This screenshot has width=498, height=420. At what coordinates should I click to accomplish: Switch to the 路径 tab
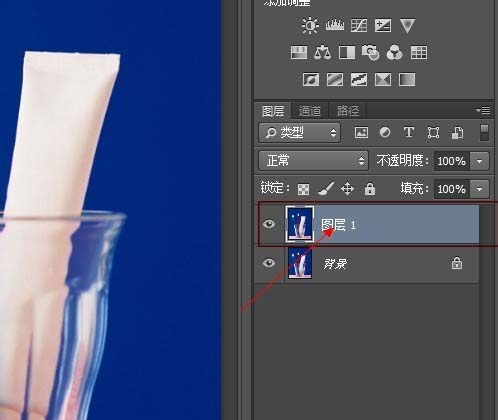pos(348,111)
